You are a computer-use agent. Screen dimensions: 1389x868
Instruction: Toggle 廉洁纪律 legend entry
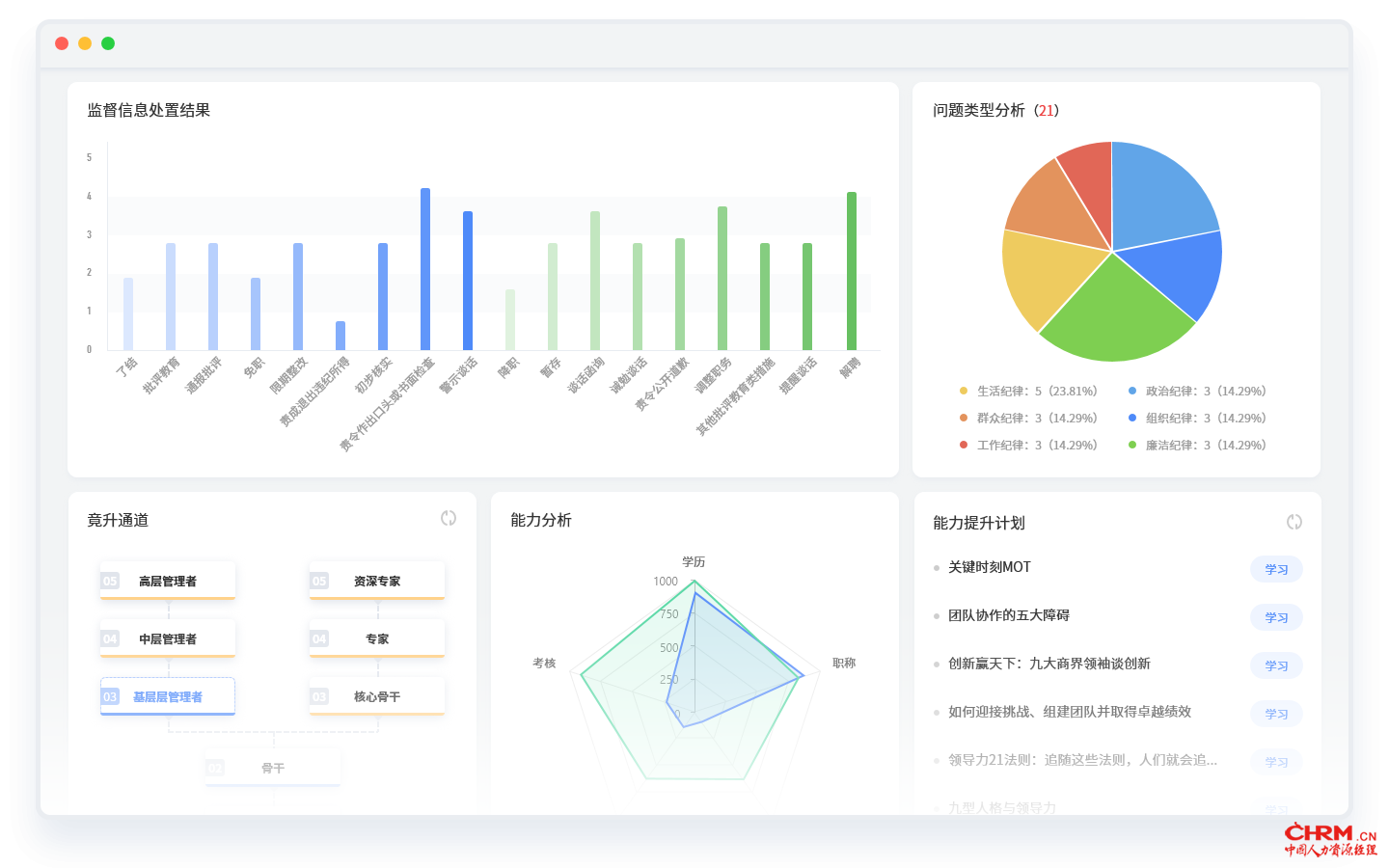pos(1197,446)
